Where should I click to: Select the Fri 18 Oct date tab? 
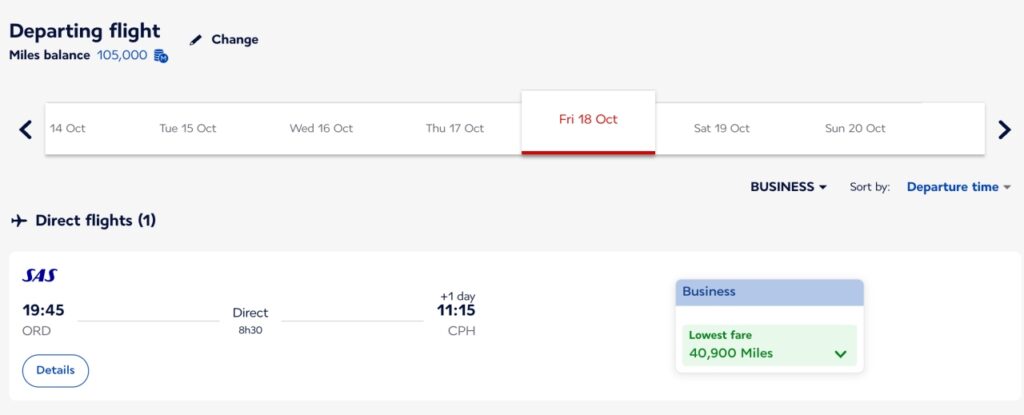[588, 122]
